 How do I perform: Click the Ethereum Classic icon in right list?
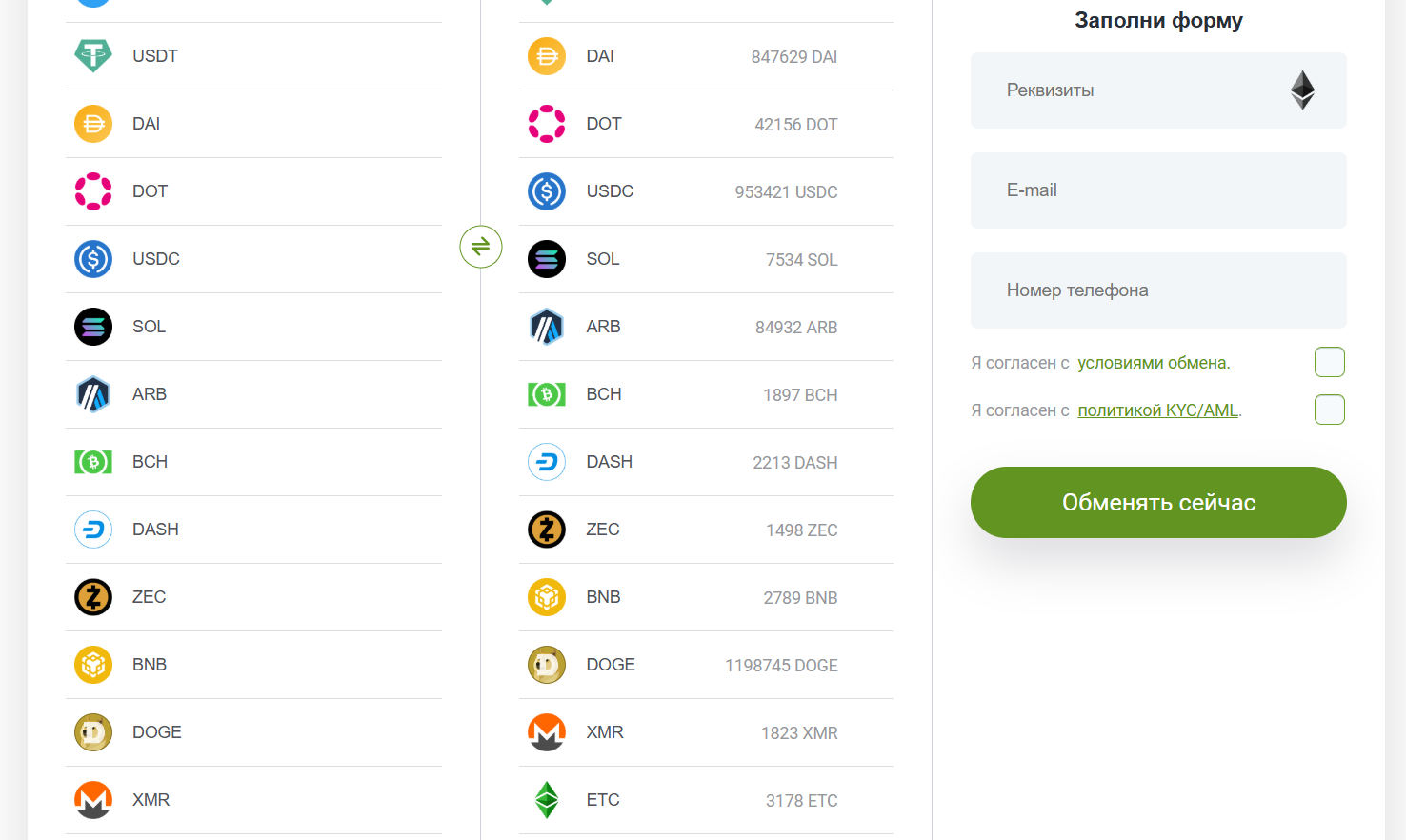point(547,800)
